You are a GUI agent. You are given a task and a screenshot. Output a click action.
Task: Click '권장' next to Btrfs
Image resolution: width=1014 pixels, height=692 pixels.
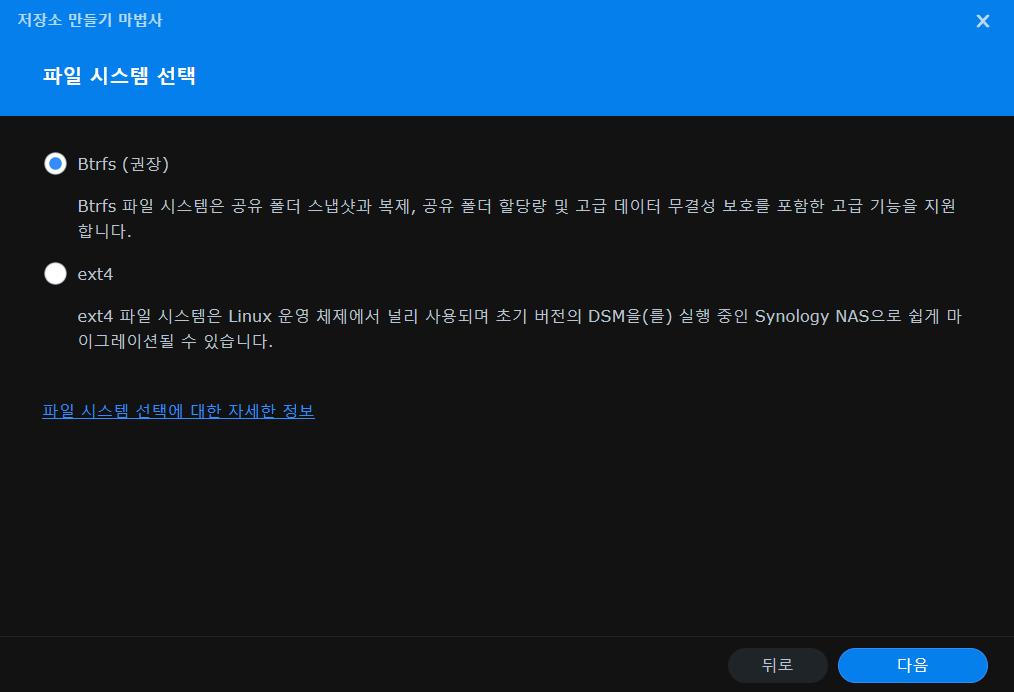coord(150,164)
